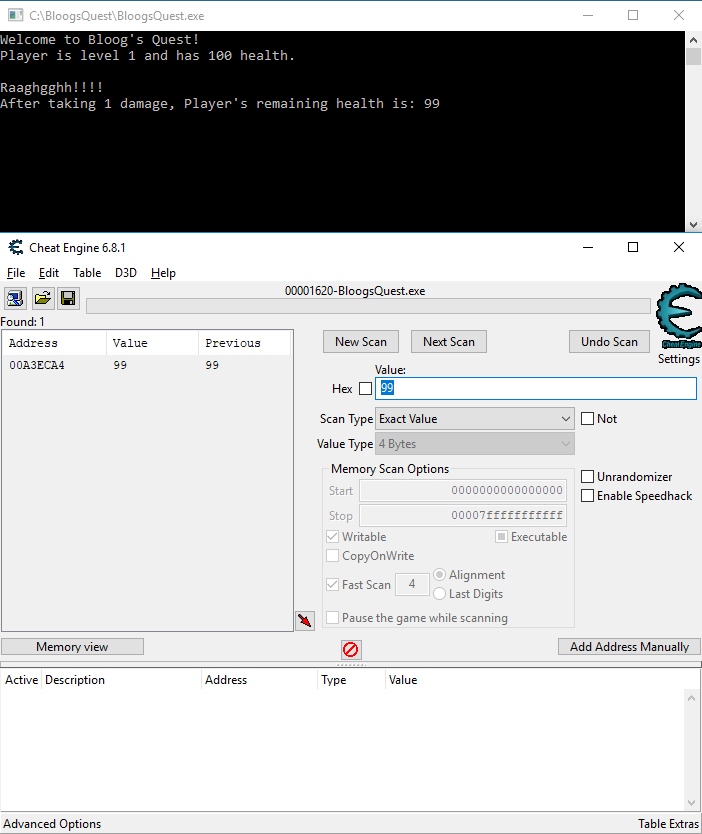Enable the Not checkbox
The image size is (702, 834).
pos(588,419)
